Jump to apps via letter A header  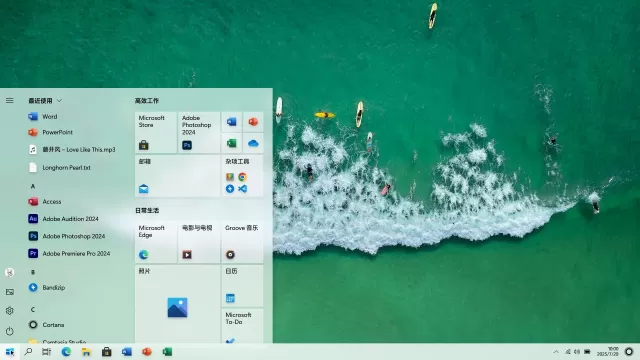33,186
